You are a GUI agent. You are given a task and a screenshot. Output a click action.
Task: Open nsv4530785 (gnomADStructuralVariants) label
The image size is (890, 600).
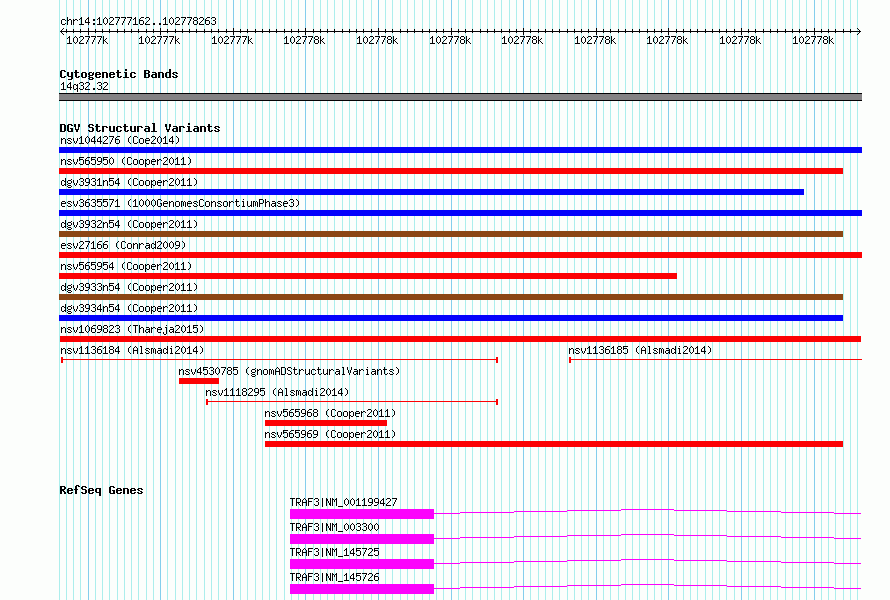[289, 371]
